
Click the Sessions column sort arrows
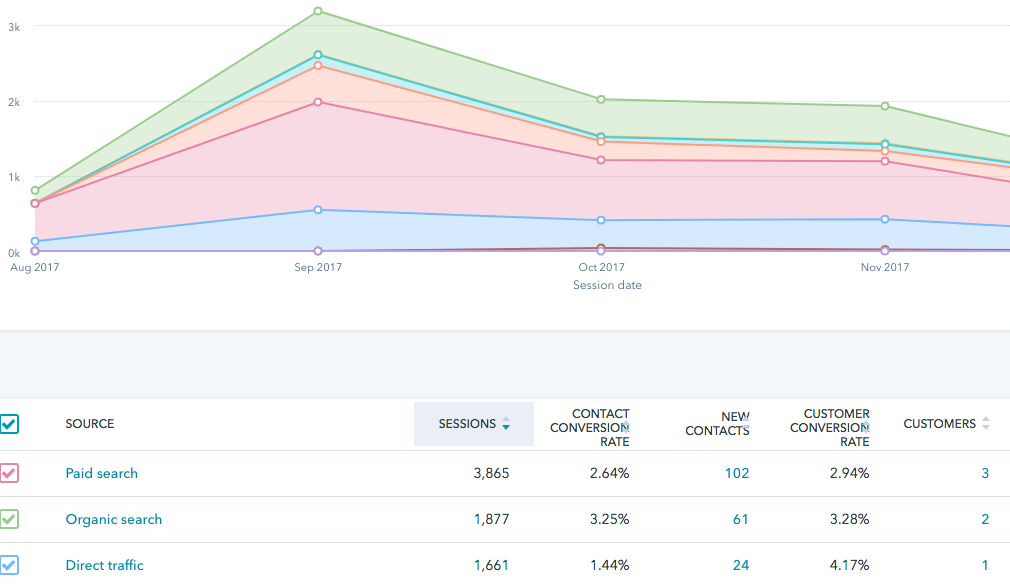click(x=506, y=423)
